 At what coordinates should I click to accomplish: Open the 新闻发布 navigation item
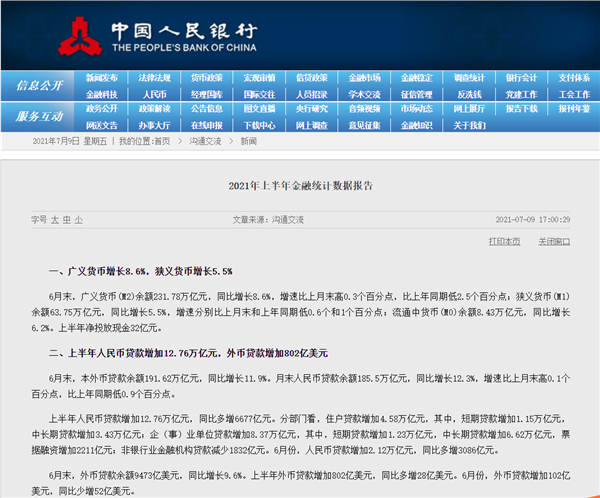tap(101, 77)
